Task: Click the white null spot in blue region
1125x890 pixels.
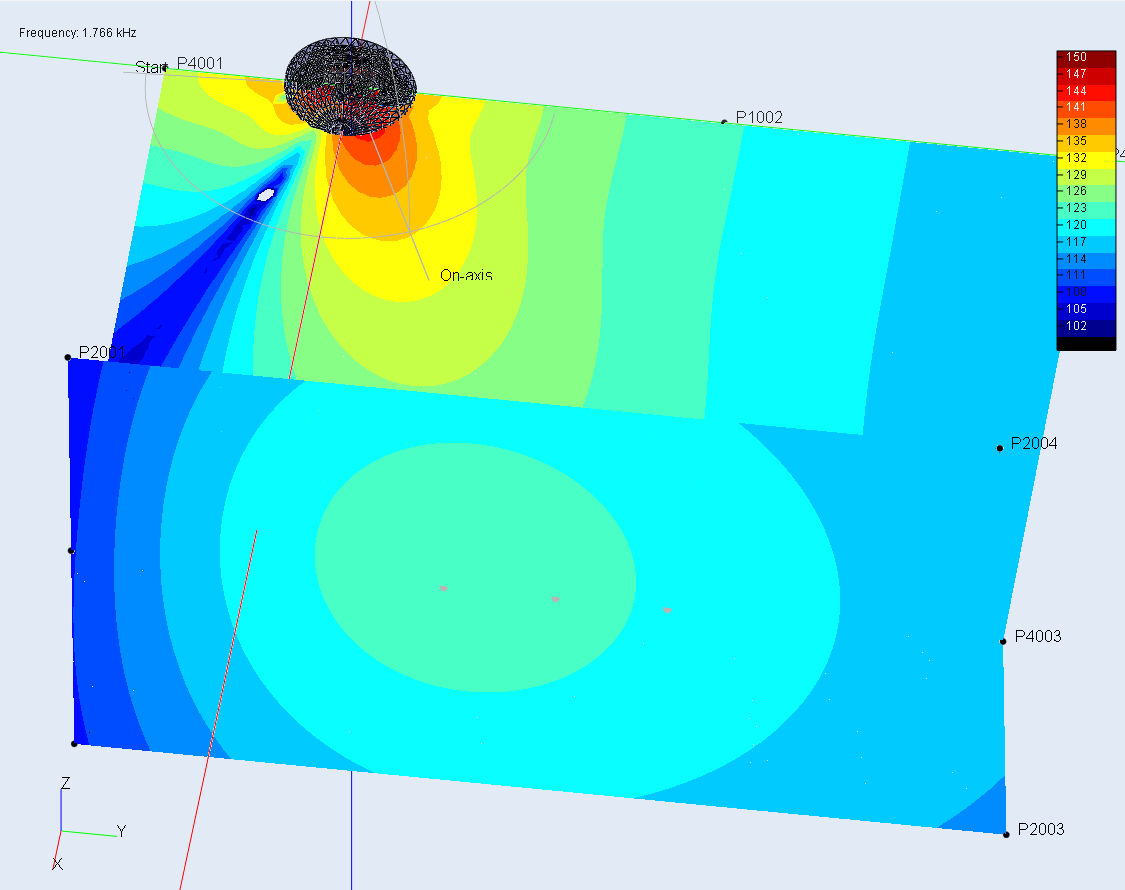Action: [x=265, y=195]
